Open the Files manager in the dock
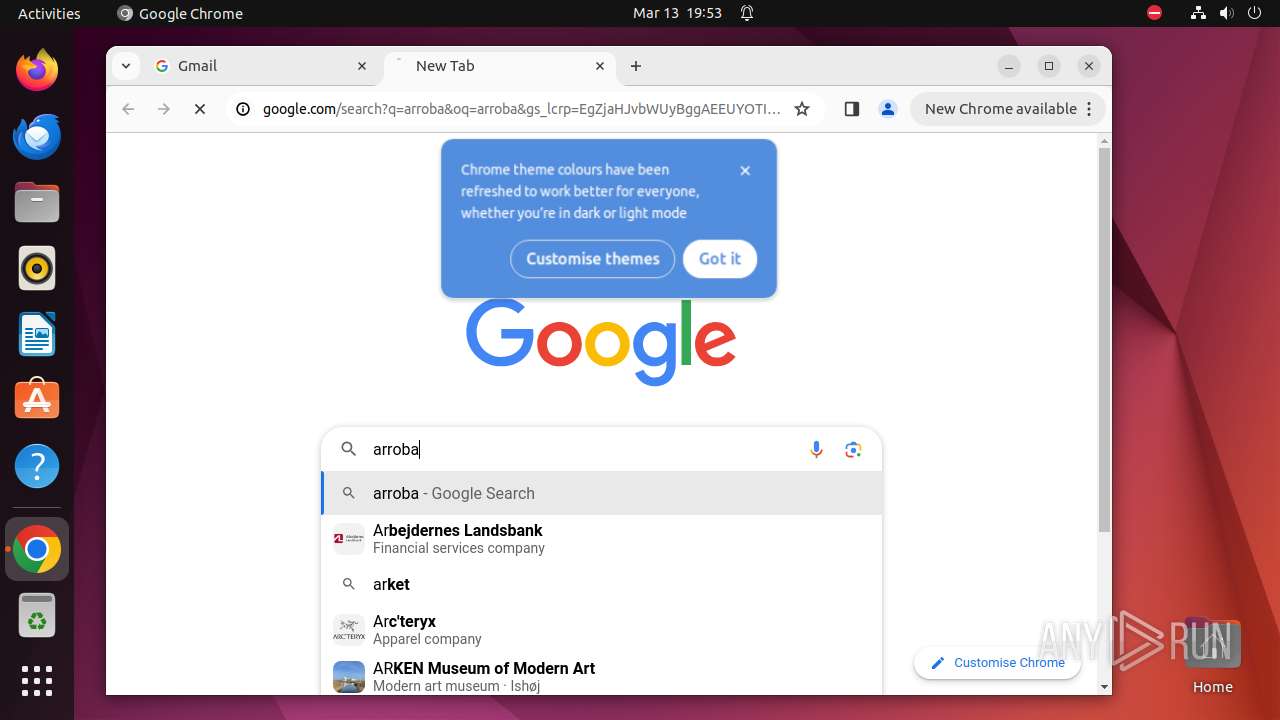Image resolution: width=1280 pixels, height=720 pixels. pos(37,203)
